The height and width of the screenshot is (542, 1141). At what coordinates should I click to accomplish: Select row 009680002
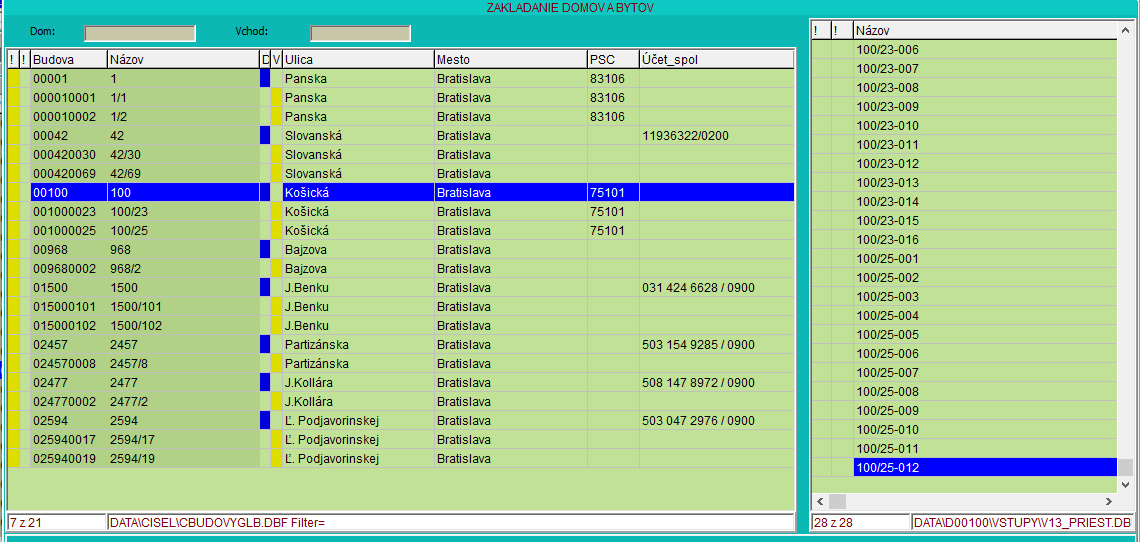(400, 268)
